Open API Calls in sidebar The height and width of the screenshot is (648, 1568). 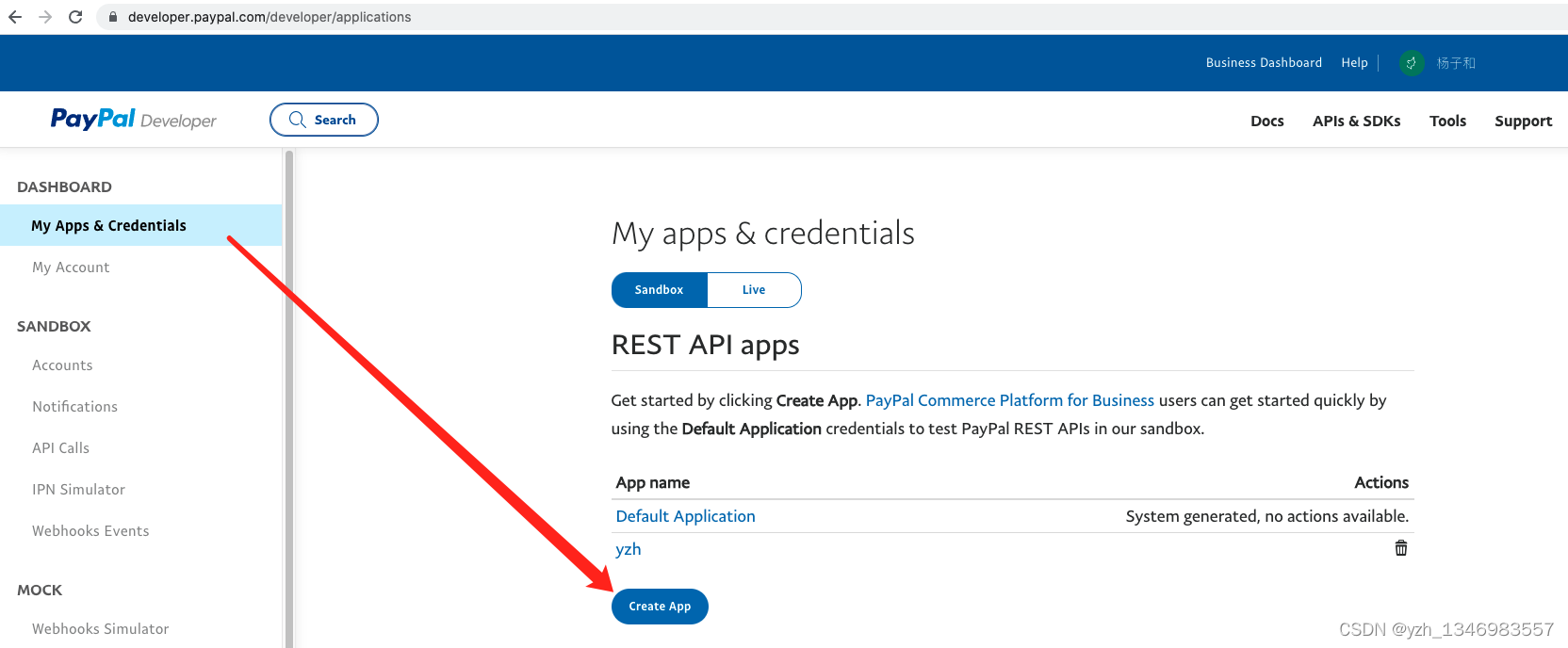click(x=60, y=448)
